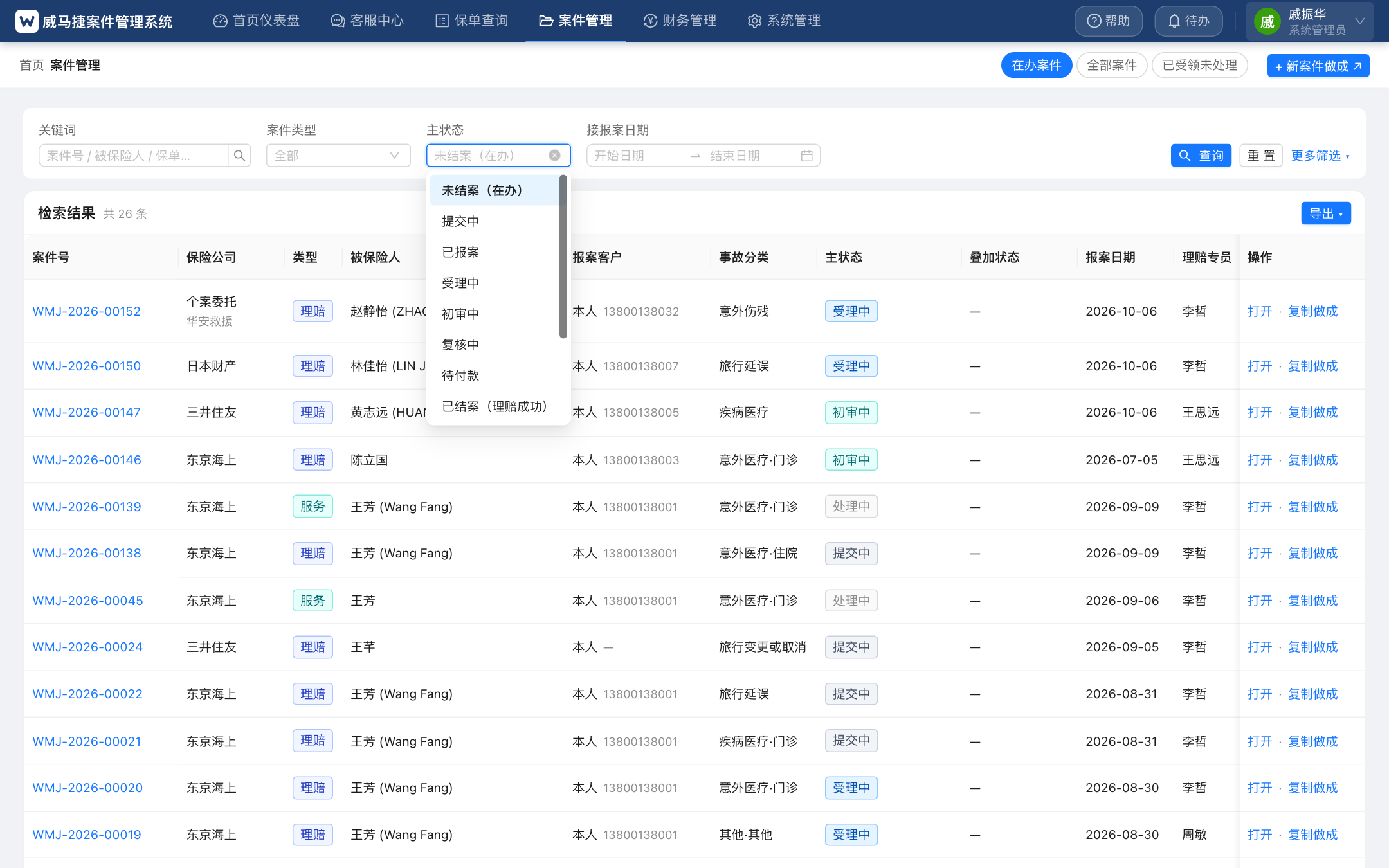Screen dimensions: 1389x868
Task: Open the 导出 export dropdown
Action: click(x=1326, y=213)
